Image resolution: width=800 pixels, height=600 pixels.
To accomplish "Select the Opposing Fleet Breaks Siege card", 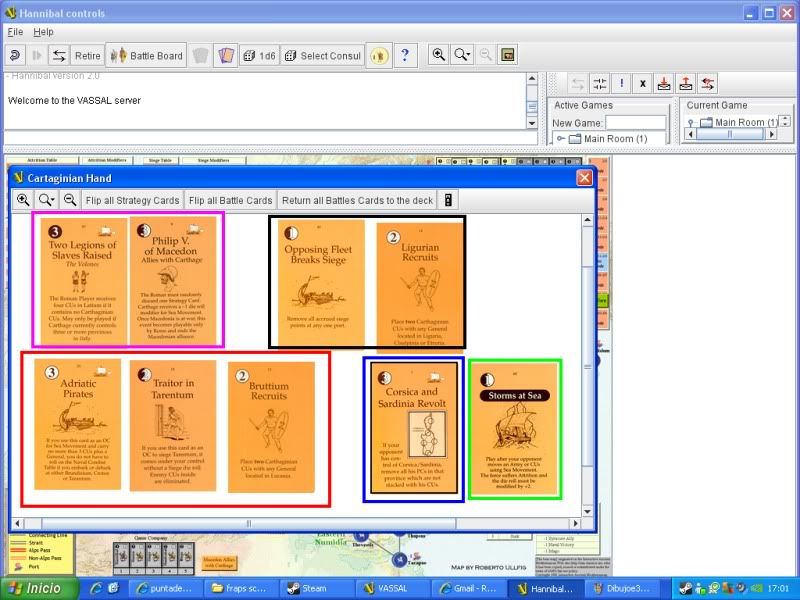I will pyautogui.click(x=321, y=283).
